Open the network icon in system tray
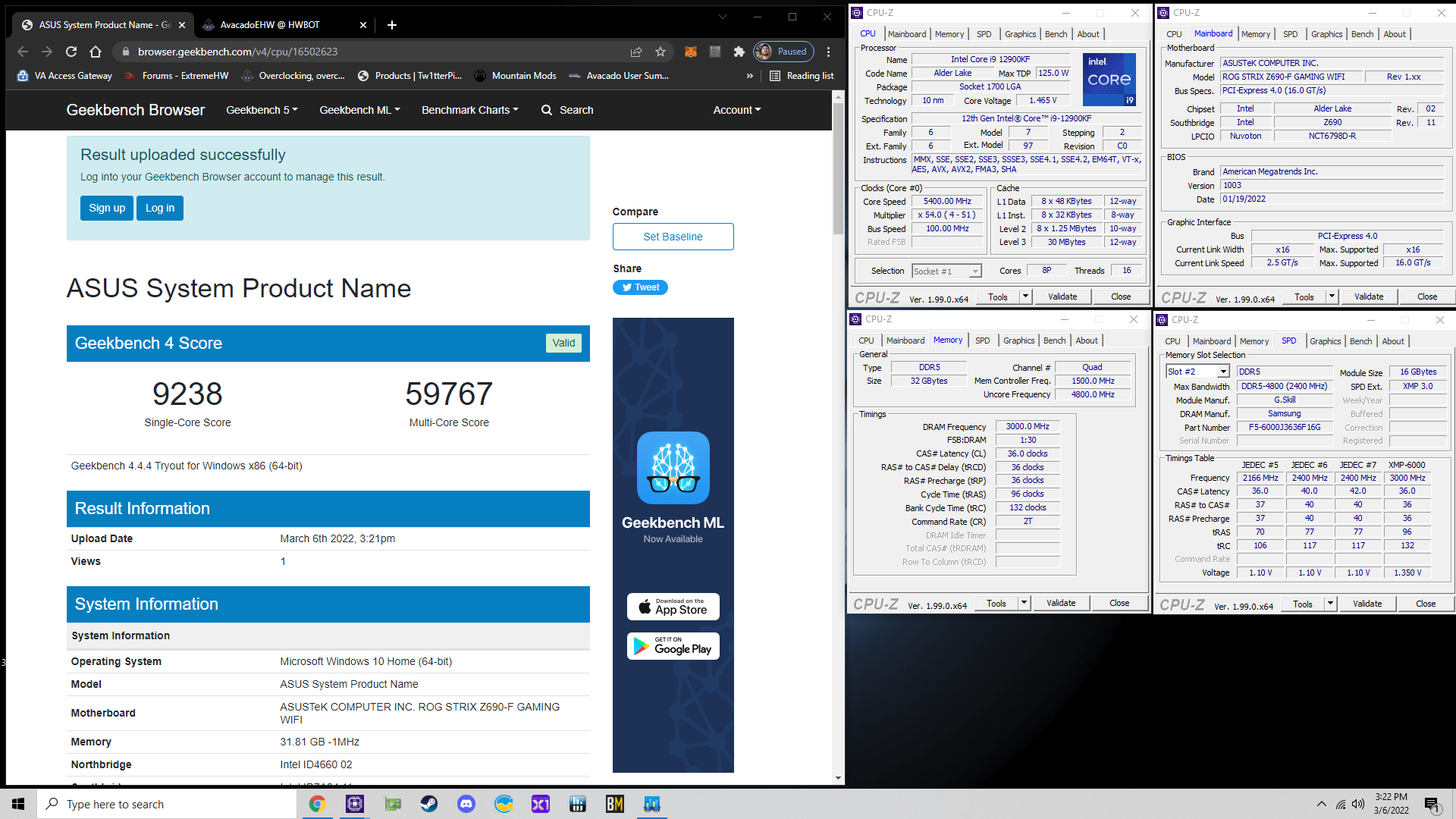 (x=1341, y=804)
